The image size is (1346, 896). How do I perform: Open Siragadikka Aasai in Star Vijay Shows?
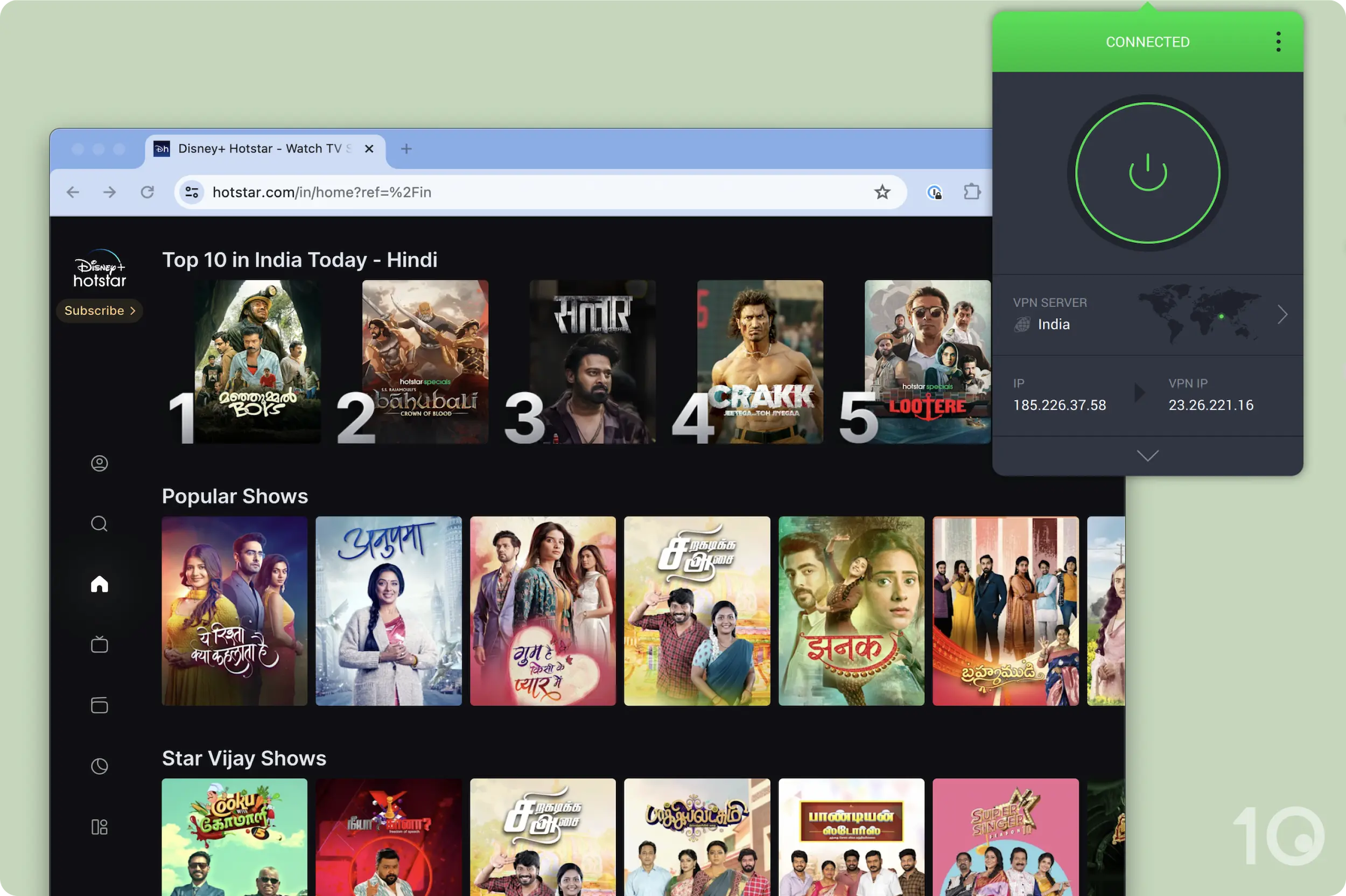pyautogui.click(x=543, y=837)
